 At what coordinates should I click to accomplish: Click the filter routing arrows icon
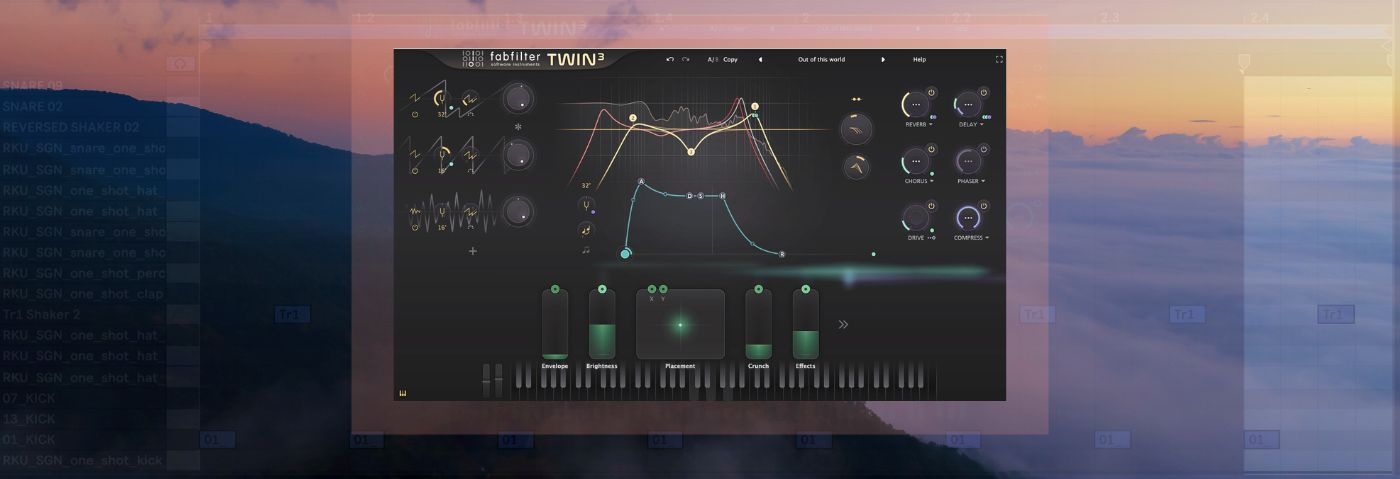click(856, 99)
